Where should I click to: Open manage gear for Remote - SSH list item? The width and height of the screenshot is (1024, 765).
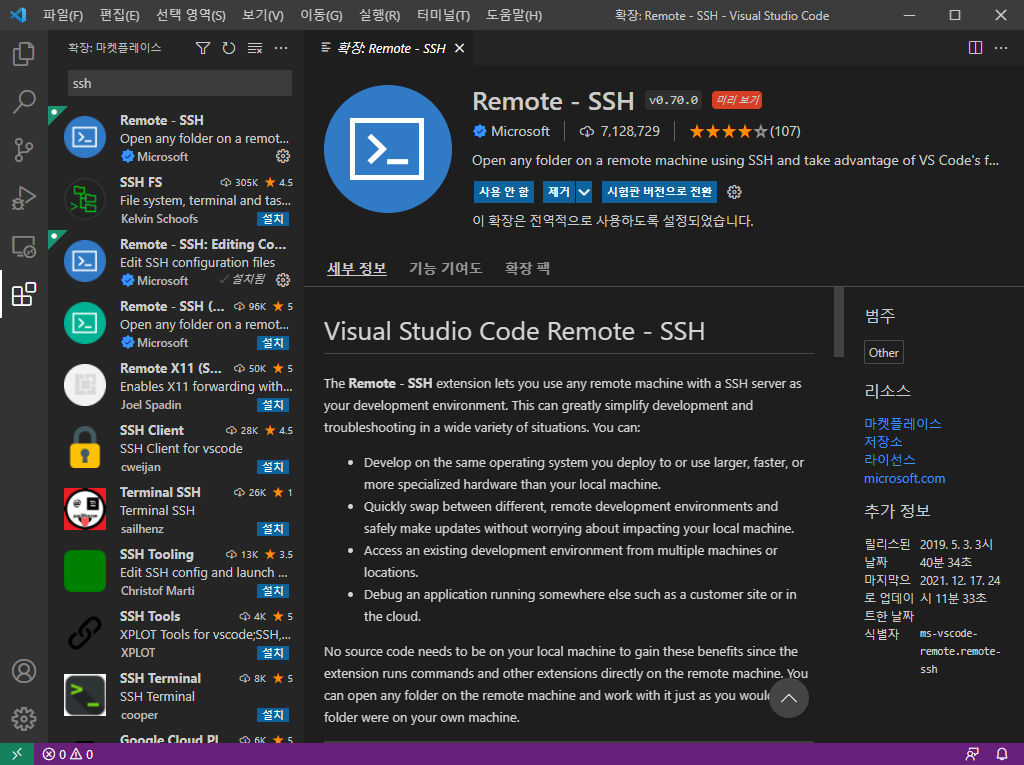click(283, 155)
